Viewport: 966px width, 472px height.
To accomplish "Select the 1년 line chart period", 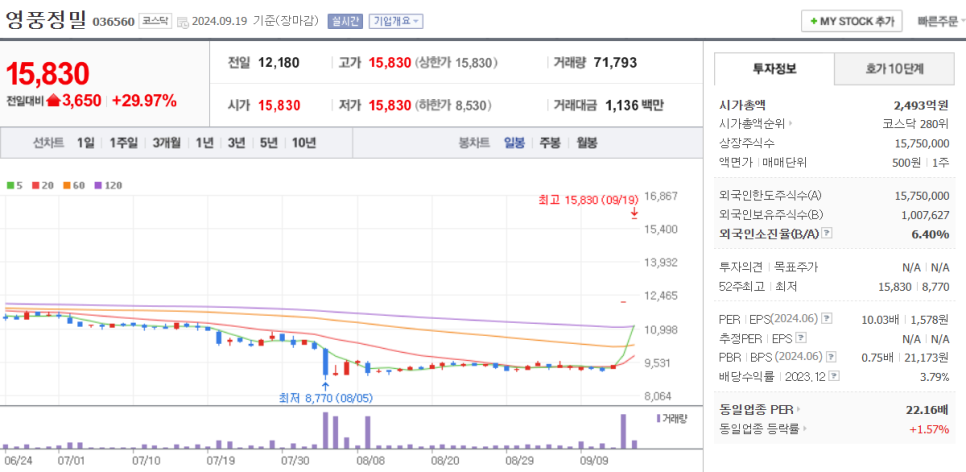I will pyautogui.click(x=205, y=143).
